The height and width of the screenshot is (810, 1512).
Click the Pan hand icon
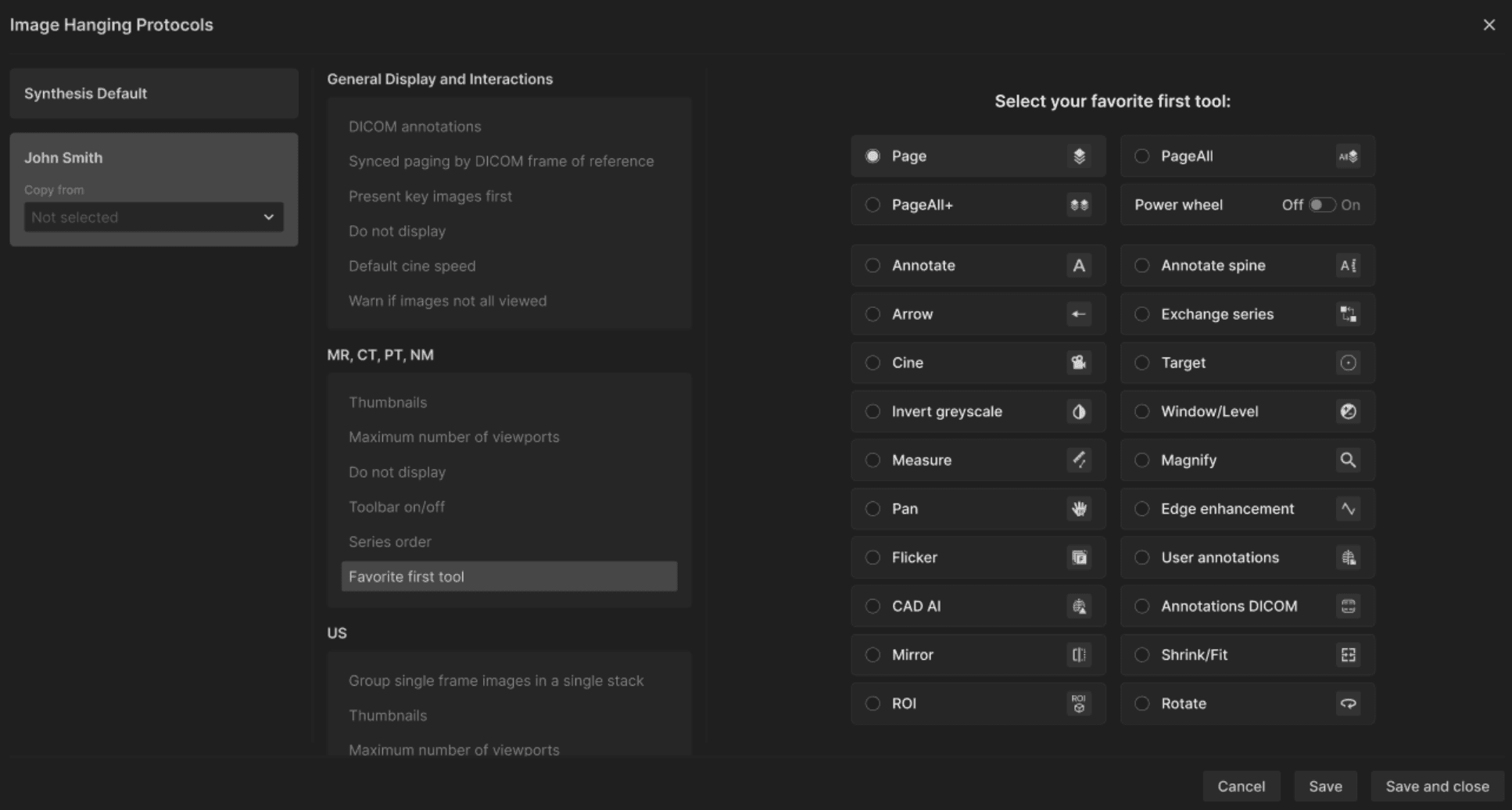1079,509
